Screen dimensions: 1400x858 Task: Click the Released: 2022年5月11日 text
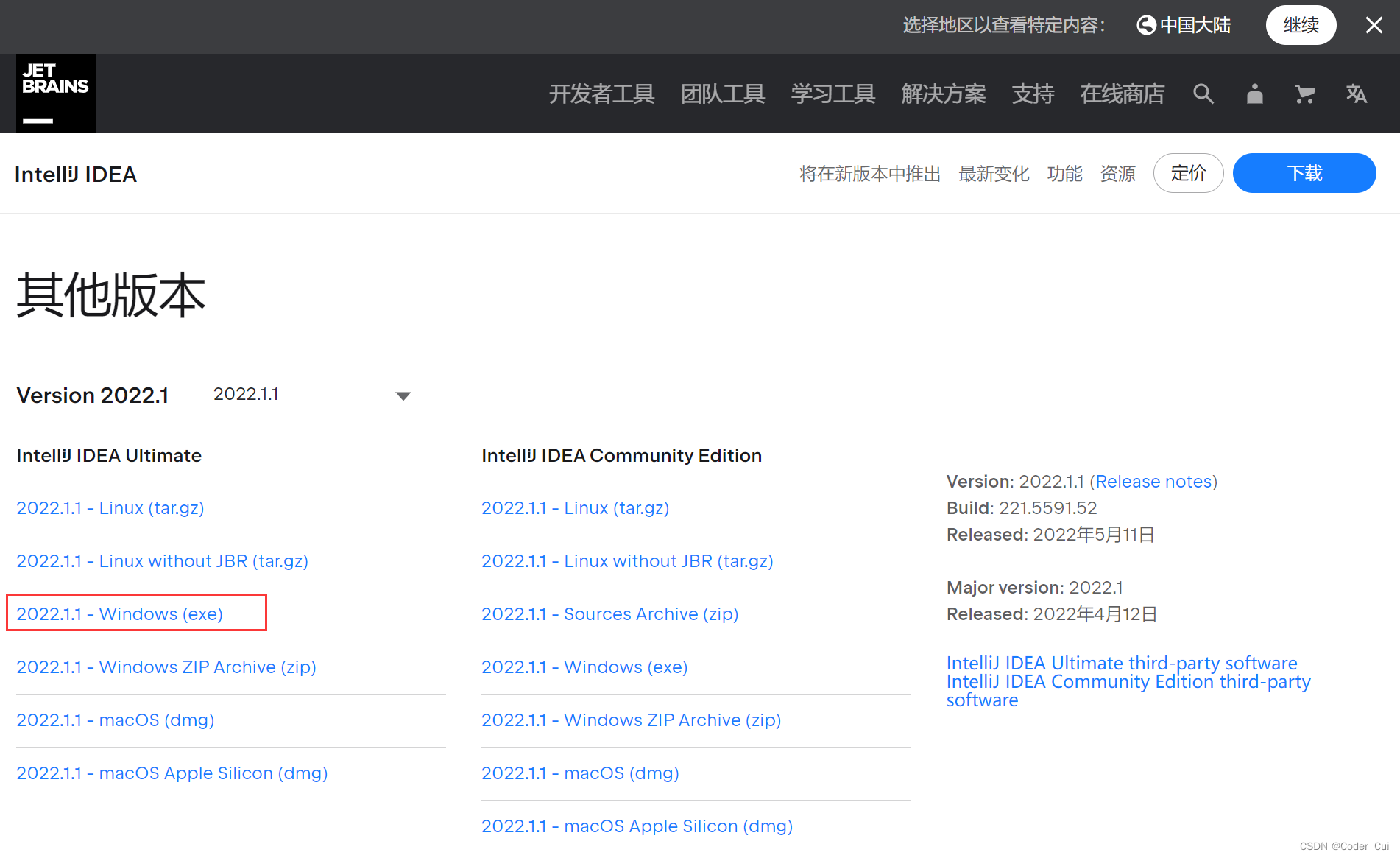click(1050, 535)
